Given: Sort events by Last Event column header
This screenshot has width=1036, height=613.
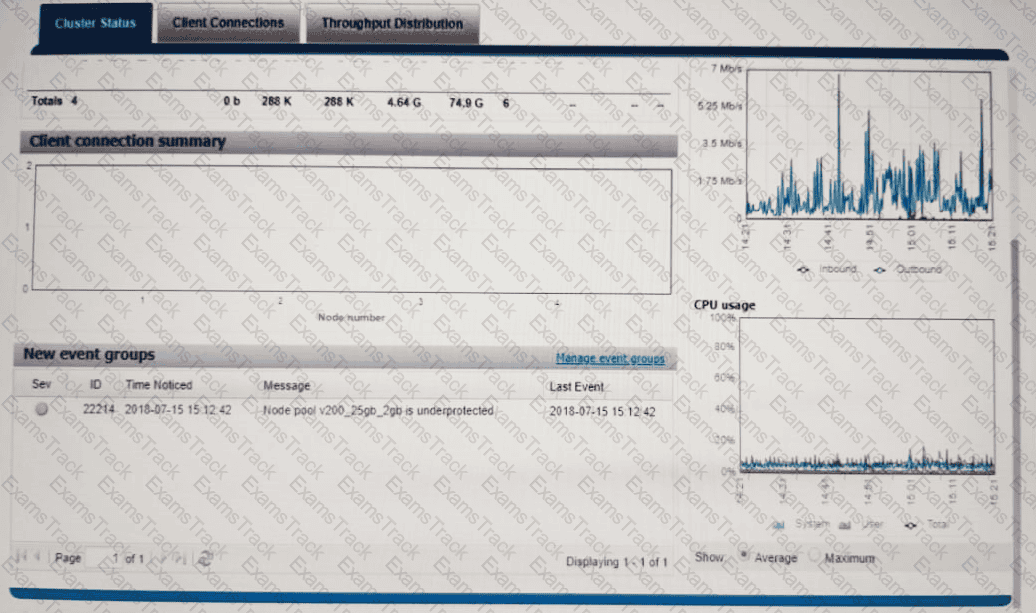Looking at the screenshot, I should tap(577, 386).
